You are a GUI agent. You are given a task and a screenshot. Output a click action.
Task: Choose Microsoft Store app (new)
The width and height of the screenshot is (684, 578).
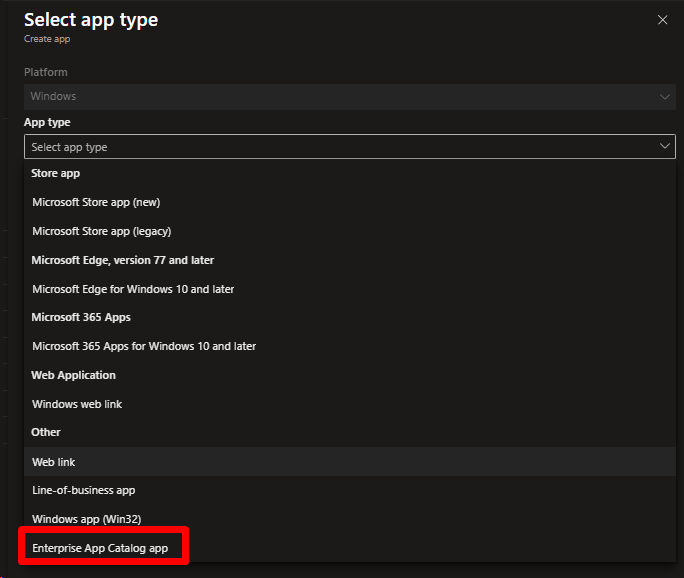[x=350, y=202]
